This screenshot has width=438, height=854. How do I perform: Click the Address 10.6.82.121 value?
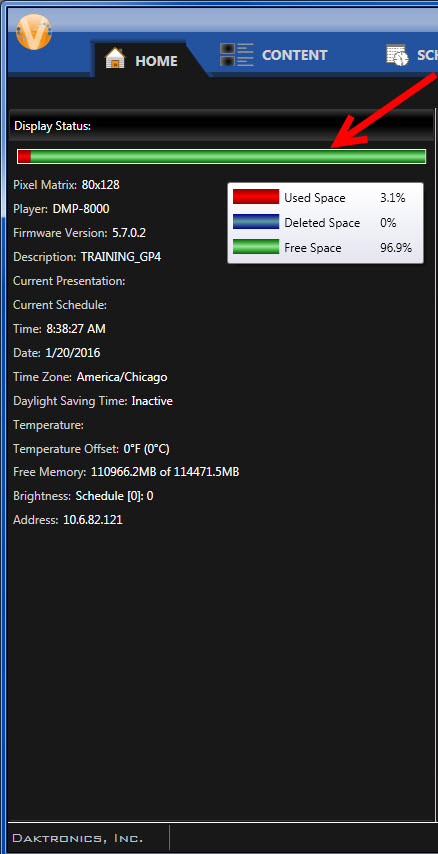coord(93,520)
